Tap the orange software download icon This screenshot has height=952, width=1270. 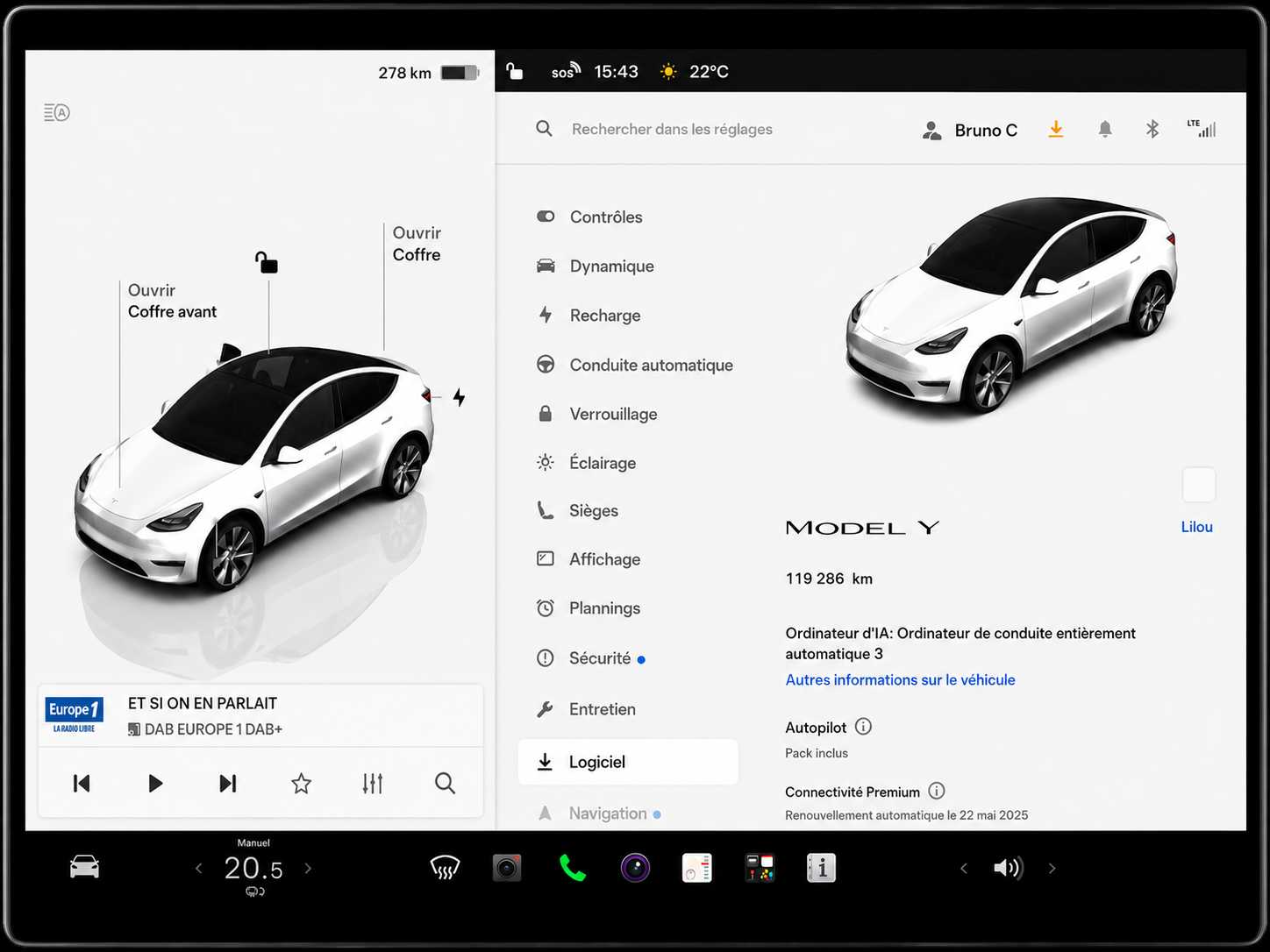[1056, 130]
